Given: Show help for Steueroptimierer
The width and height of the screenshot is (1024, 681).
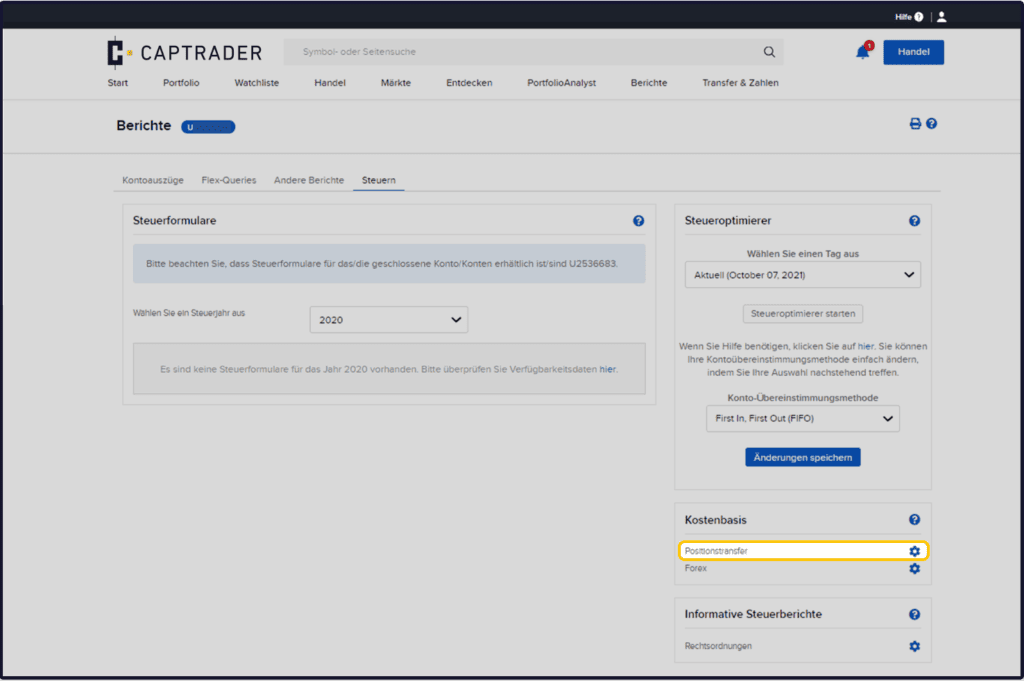Looking at the screenshot, I should 914,221.
